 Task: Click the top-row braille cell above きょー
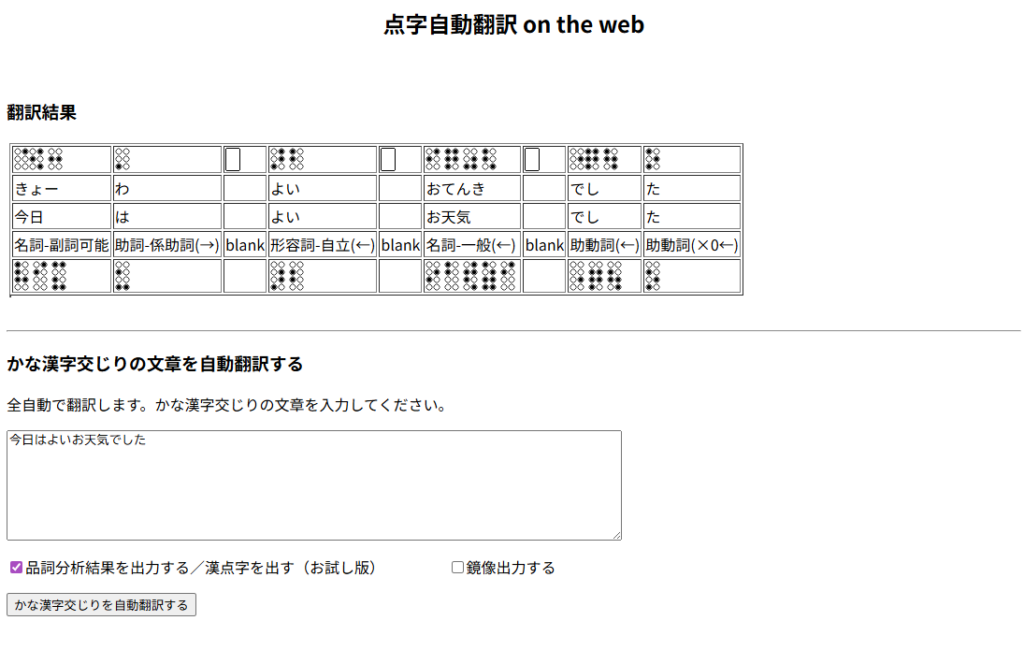pos(38,159)
